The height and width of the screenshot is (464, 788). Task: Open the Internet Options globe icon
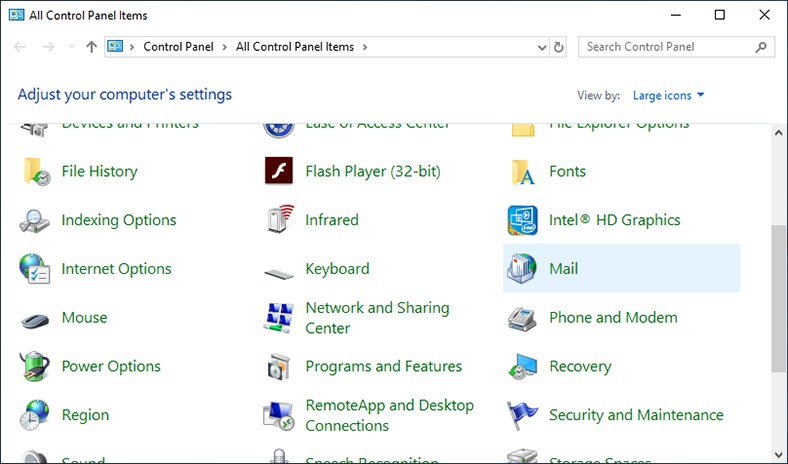(34, 268)
